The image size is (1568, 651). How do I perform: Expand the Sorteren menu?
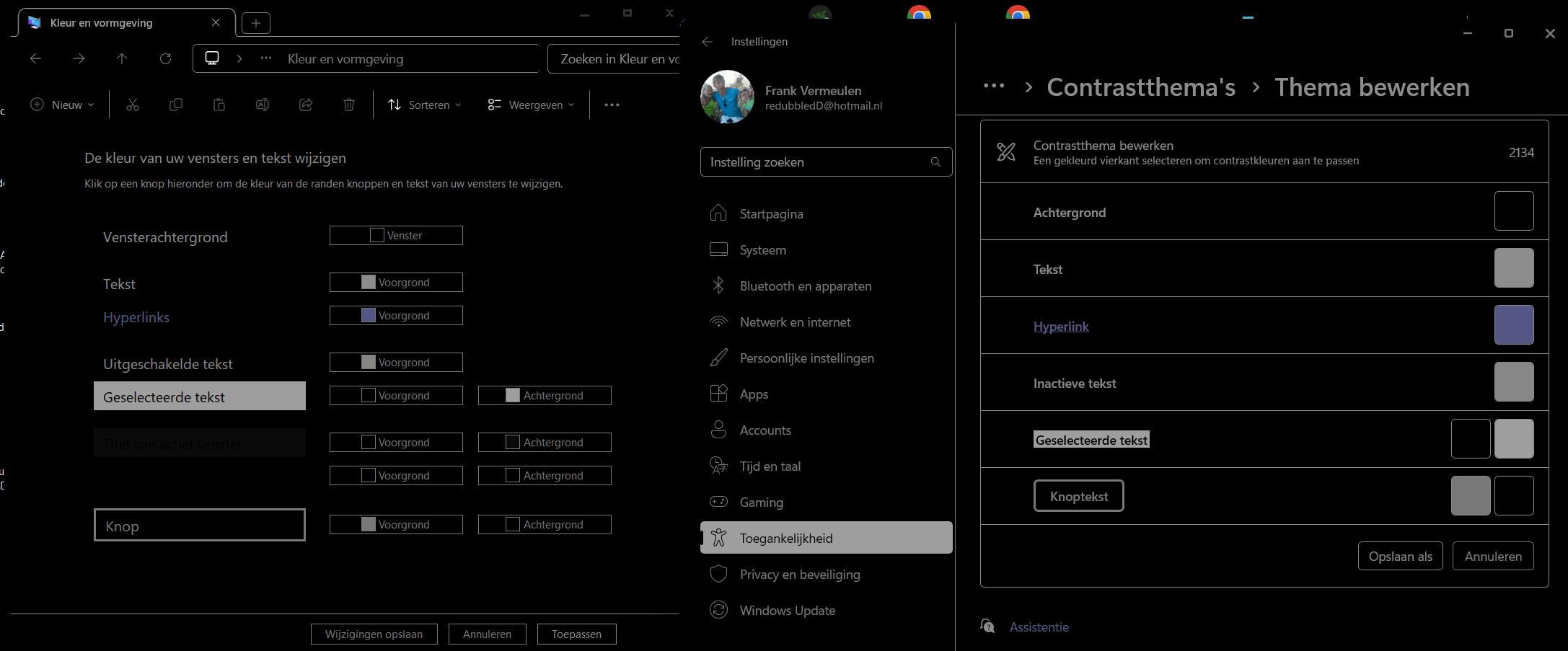point(424,105)
